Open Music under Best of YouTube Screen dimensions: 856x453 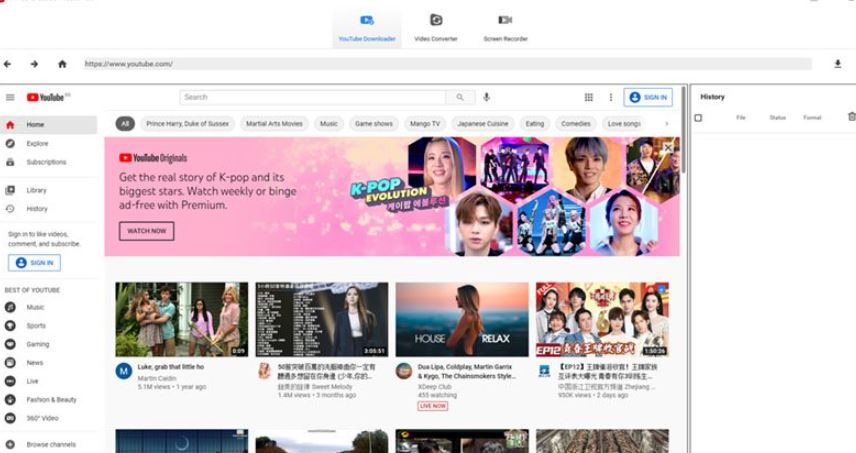click(x=49, y=307)
